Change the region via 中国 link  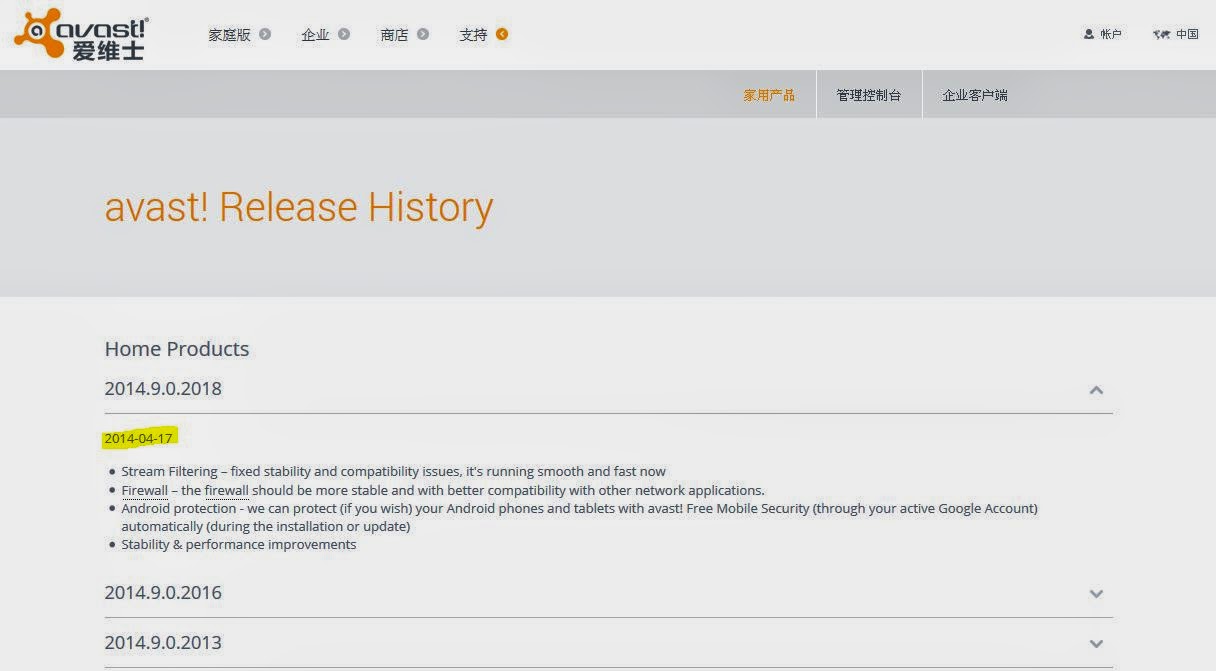(1187, 34)
